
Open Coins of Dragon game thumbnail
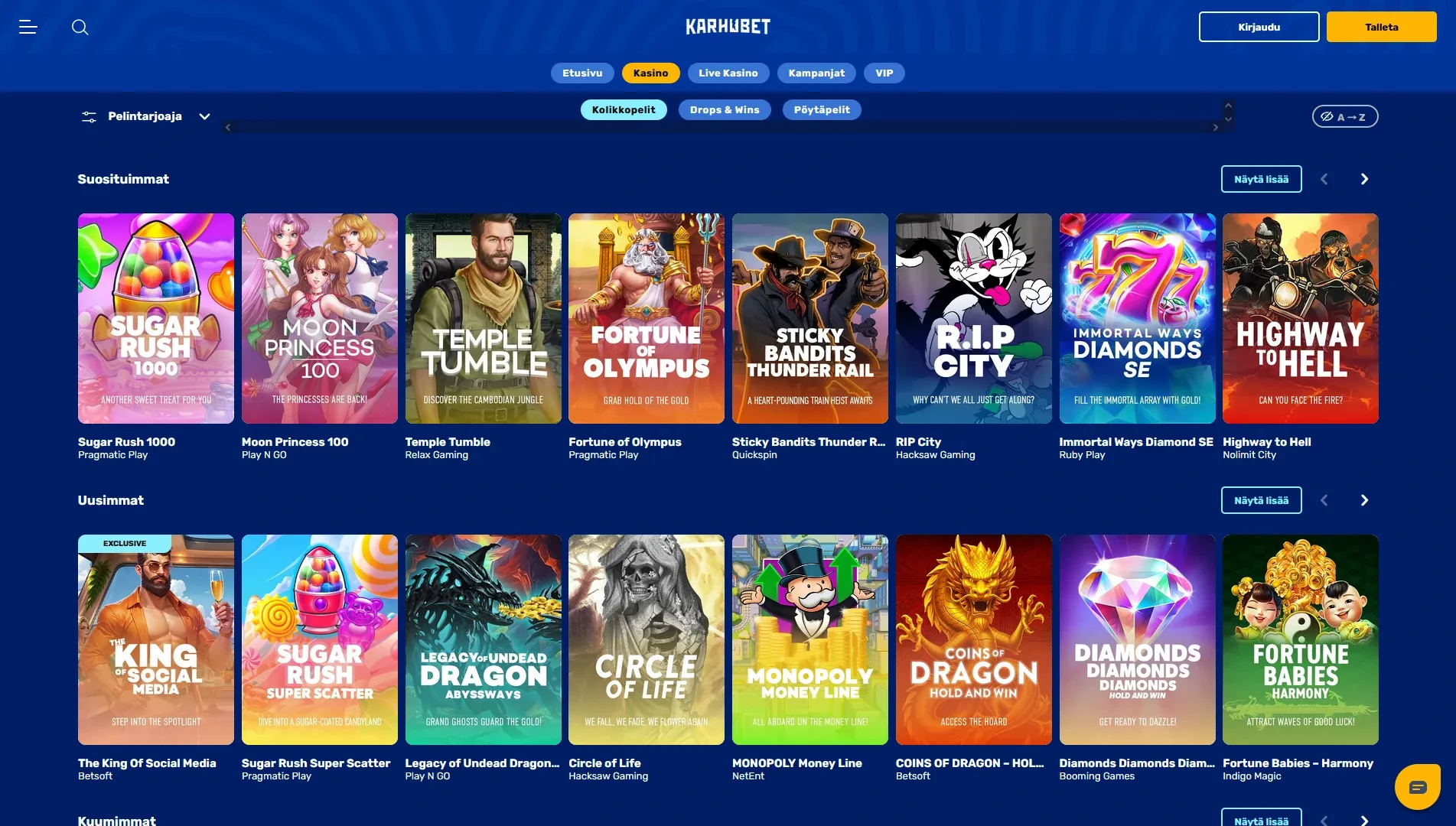pyautogui.click(x=974, y=639)
